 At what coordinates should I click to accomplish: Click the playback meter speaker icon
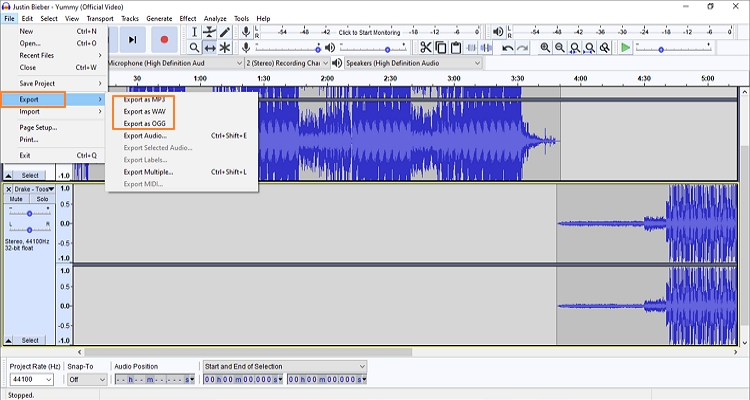point(498,32)
